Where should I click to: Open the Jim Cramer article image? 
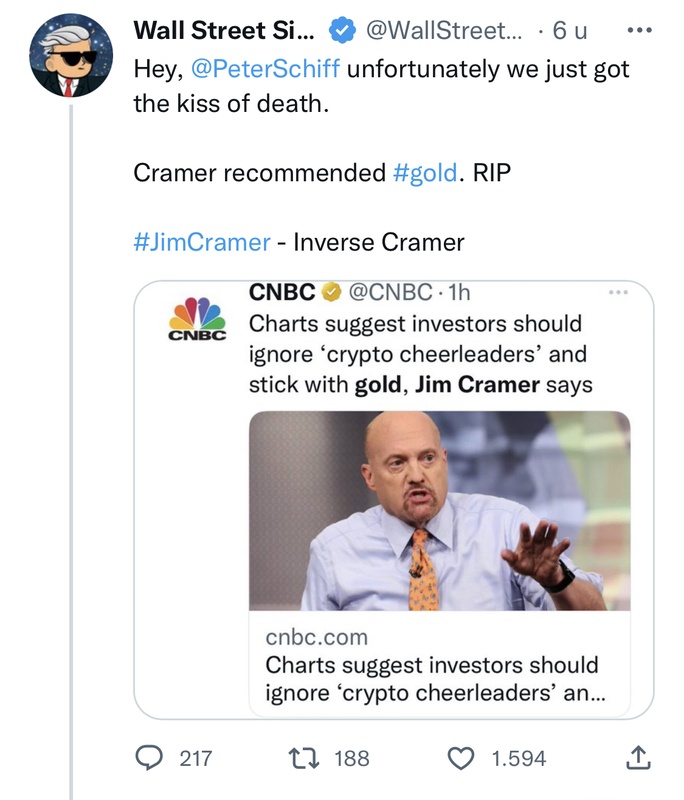pos(439,510)
